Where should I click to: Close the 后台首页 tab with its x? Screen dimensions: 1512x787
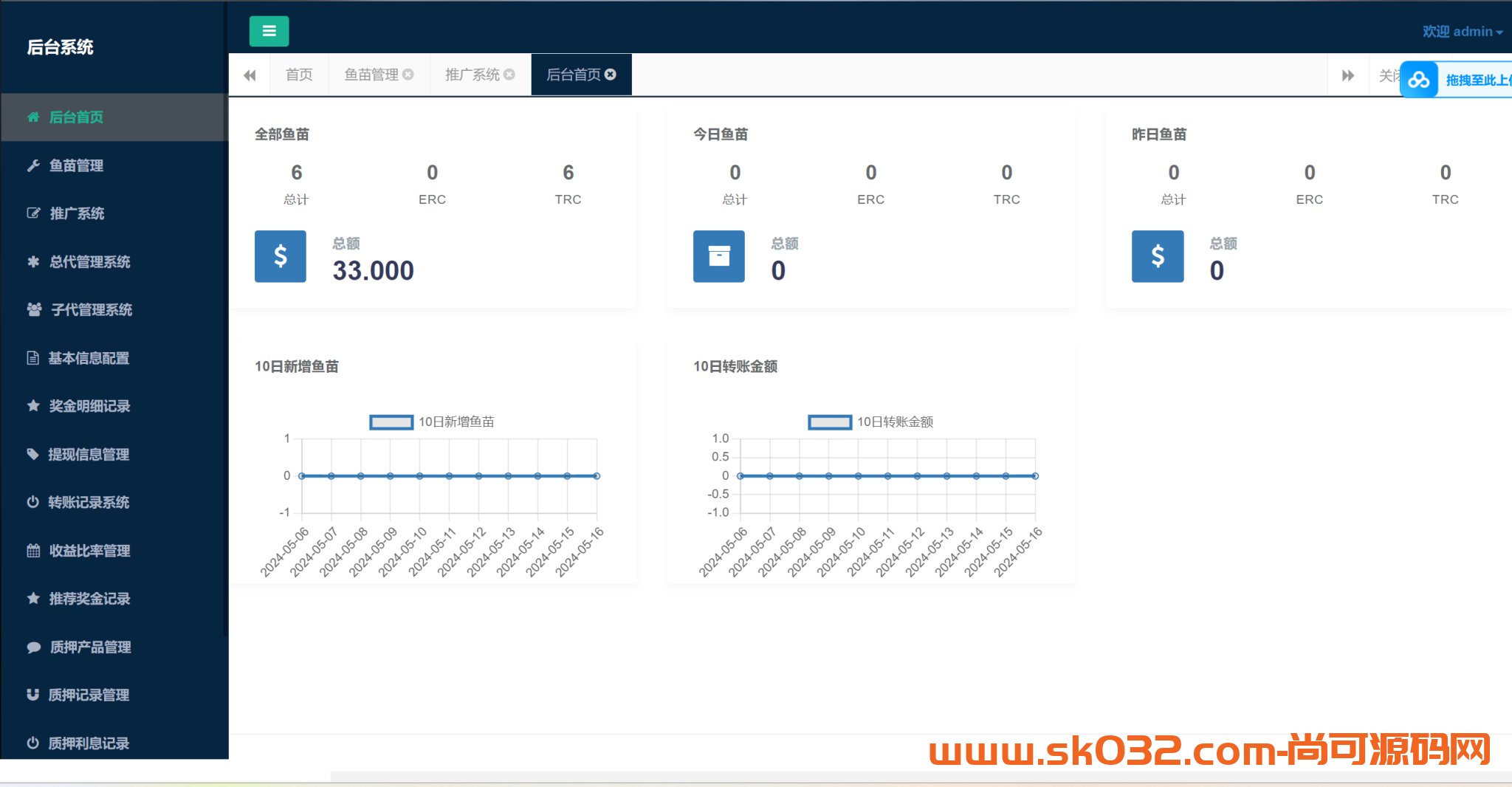(611, 75)
